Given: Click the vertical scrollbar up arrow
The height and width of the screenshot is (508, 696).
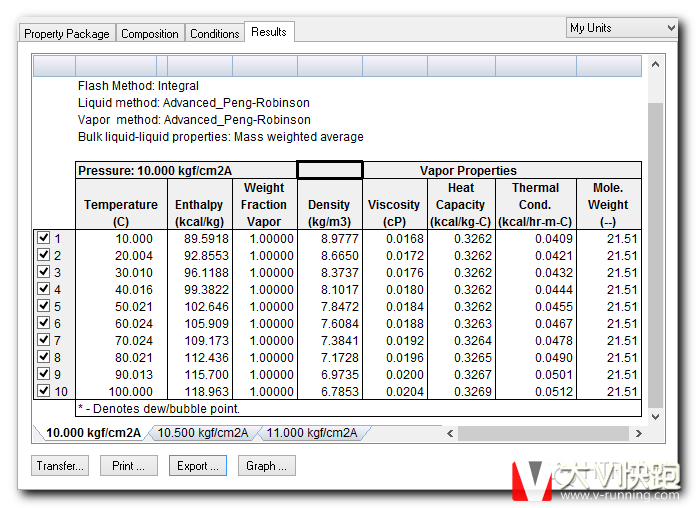Looking at the screenshot, I should (656, 64).
